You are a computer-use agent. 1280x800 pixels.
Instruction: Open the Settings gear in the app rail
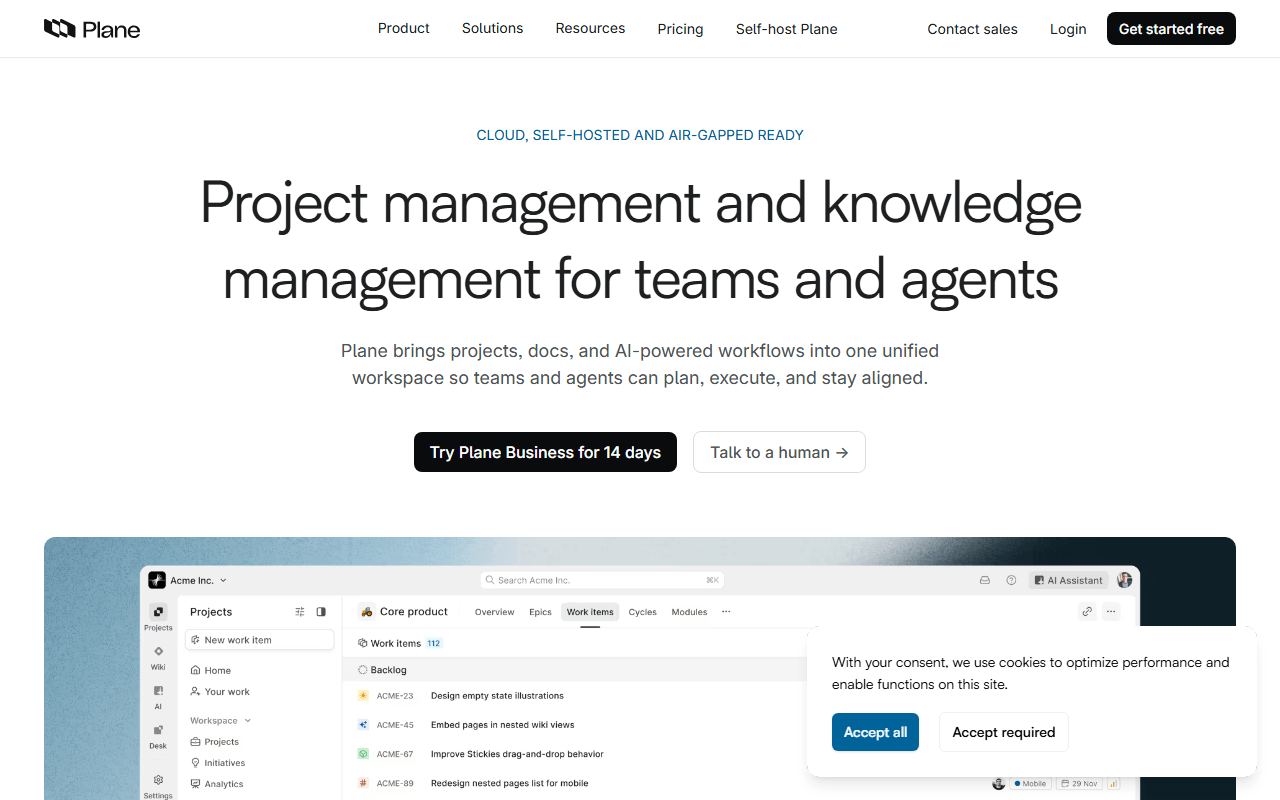click(158, 780)
